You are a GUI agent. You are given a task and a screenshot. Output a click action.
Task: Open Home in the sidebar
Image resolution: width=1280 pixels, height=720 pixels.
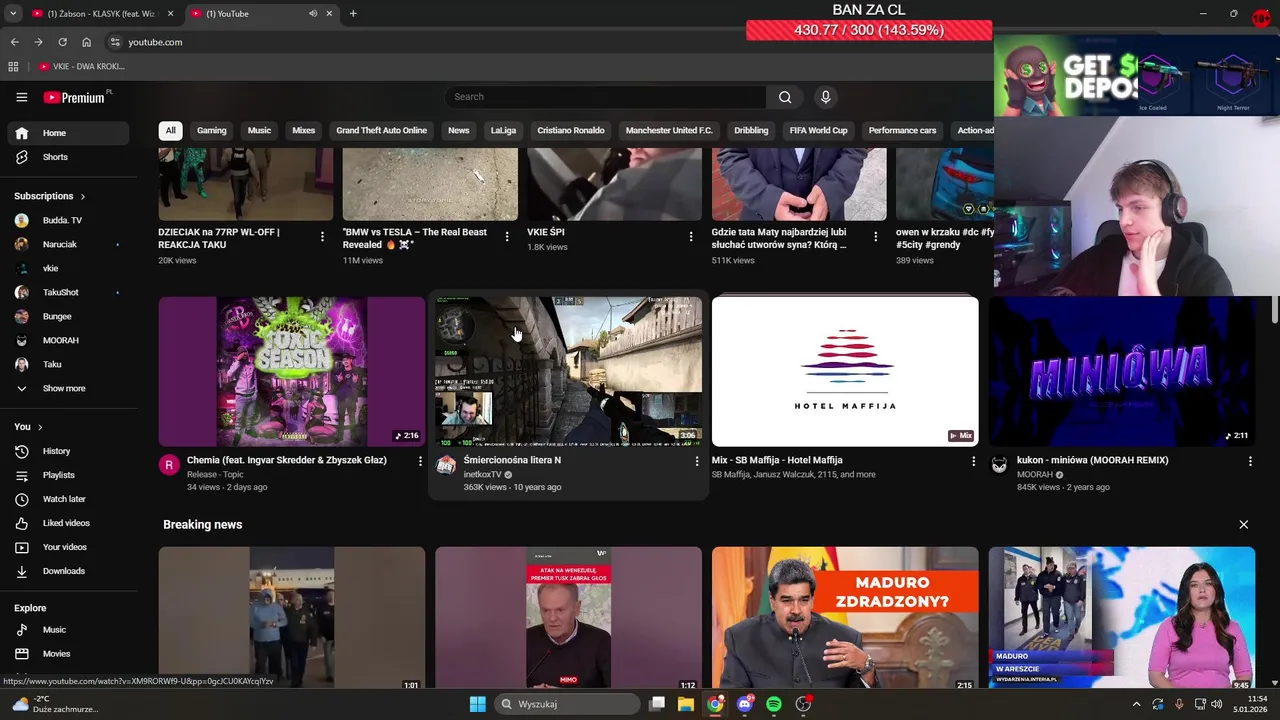point(69,133)
